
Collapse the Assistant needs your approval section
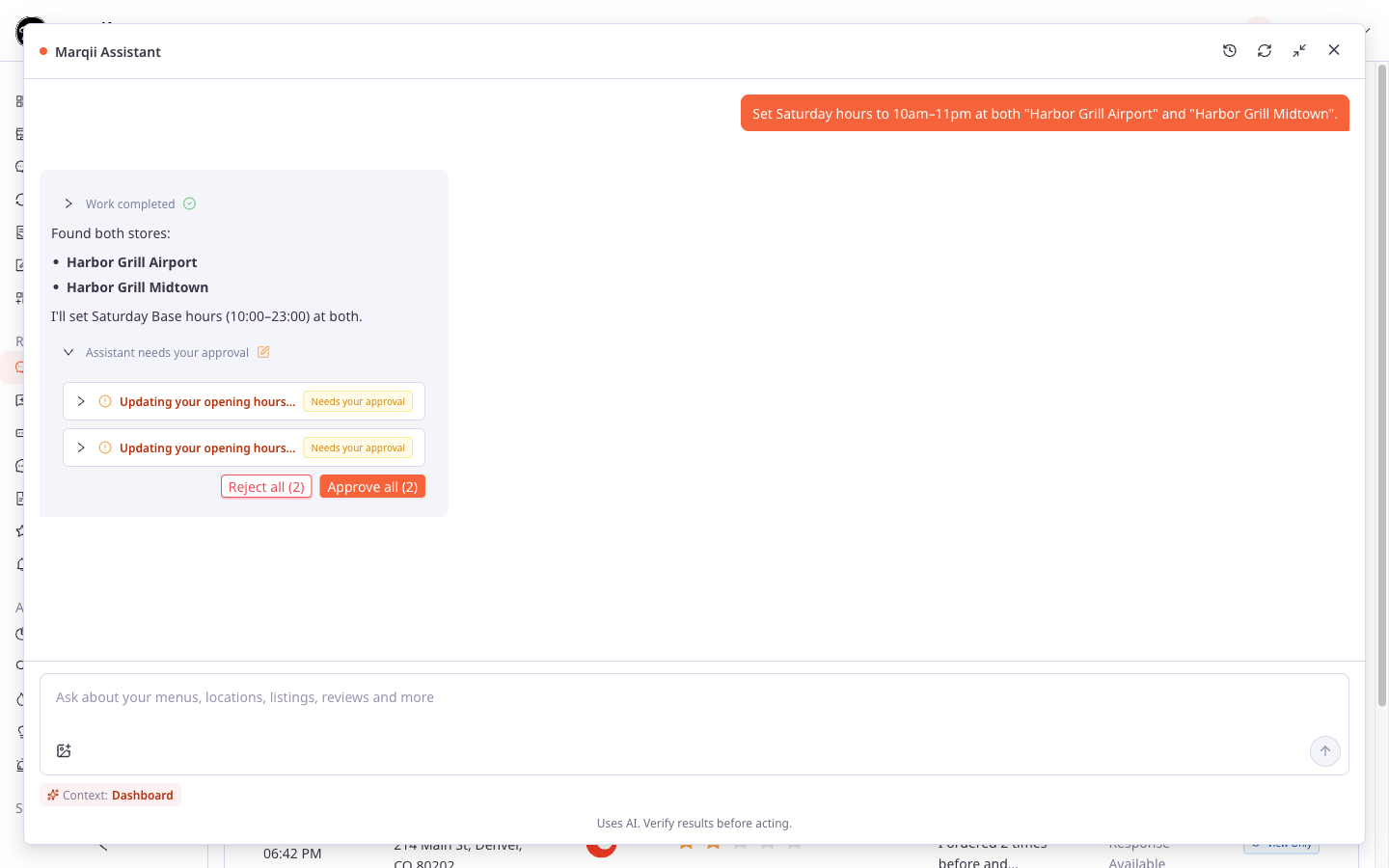click(x=68, y=352)
